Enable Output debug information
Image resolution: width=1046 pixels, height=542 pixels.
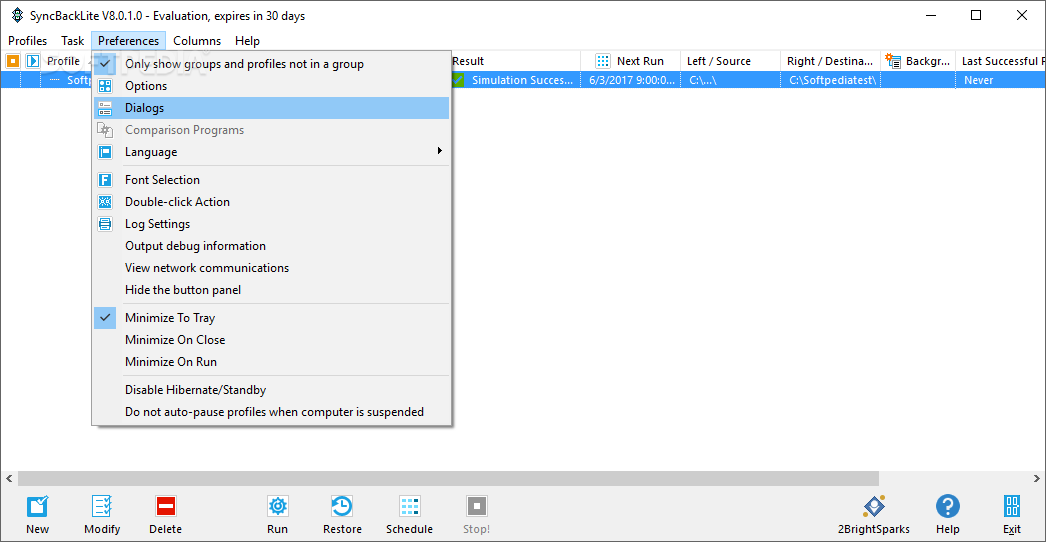tap(271, 246)
